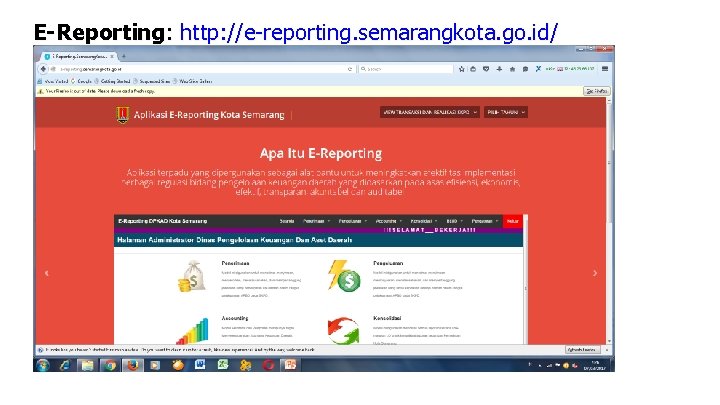This screenshot has height=405, width=720.
Task: Click the Refresh Firefox button
Action: (x=582, y=350)
